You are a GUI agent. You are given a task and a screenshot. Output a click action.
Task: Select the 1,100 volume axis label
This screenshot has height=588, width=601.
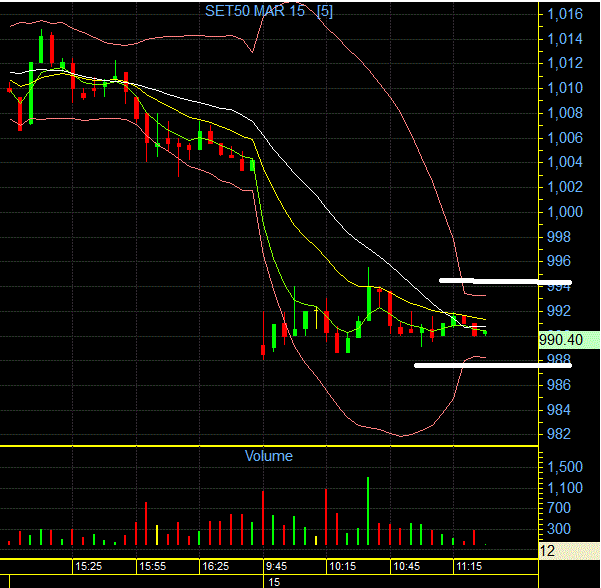coord(565,488)
